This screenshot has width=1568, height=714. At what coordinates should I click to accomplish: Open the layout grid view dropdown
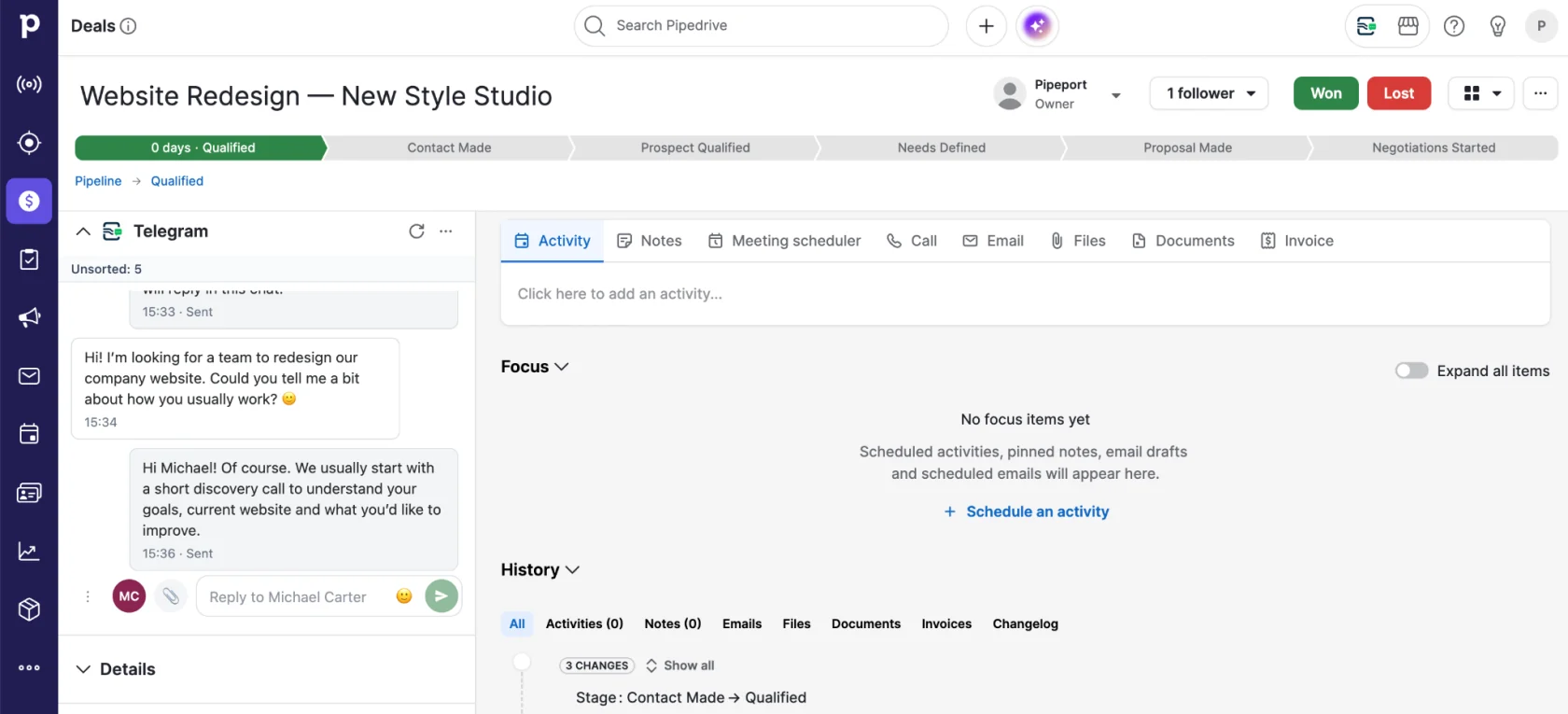coord(1481,93)
